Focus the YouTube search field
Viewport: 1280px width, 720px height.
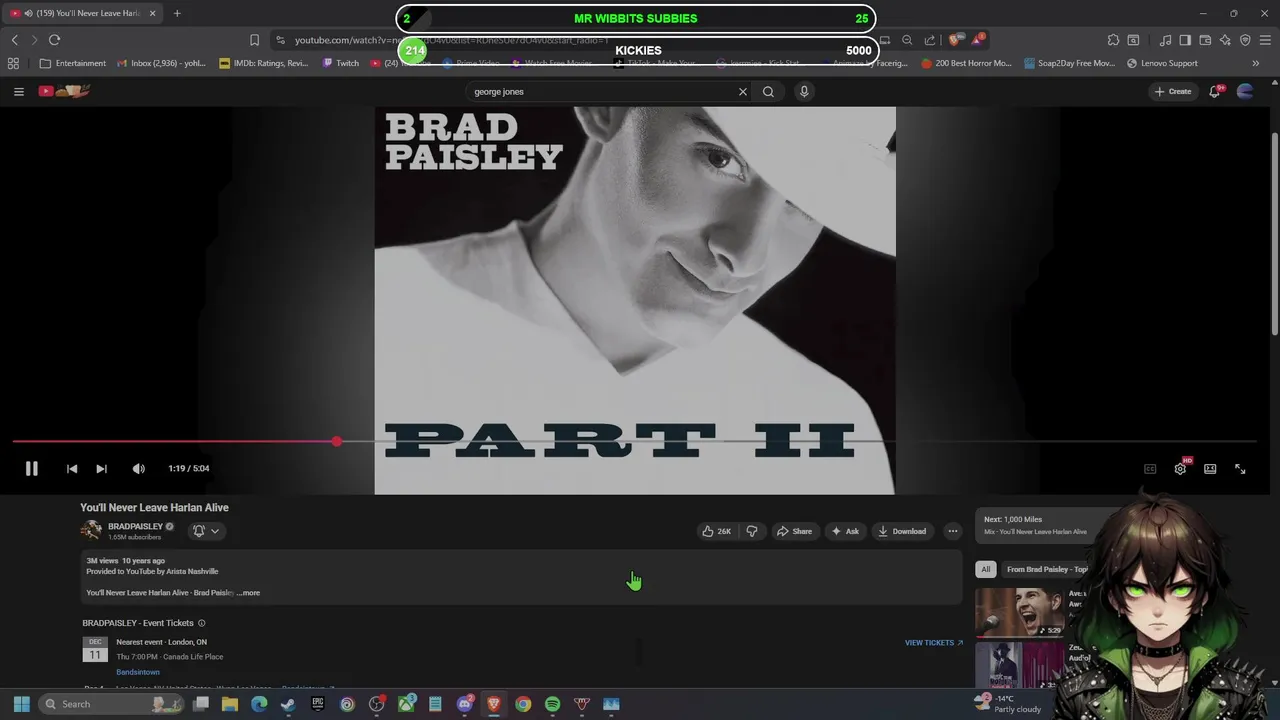[600, 91]
